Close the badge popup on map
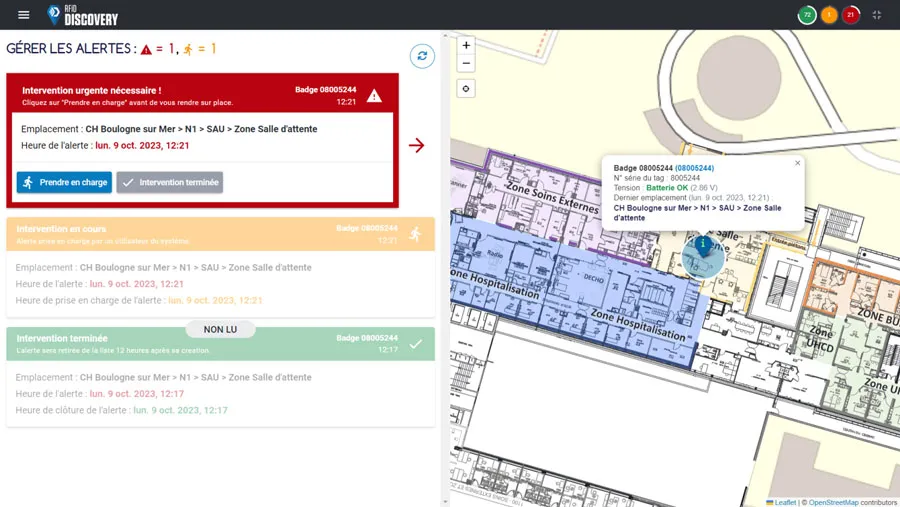 (x=797, y=163)
